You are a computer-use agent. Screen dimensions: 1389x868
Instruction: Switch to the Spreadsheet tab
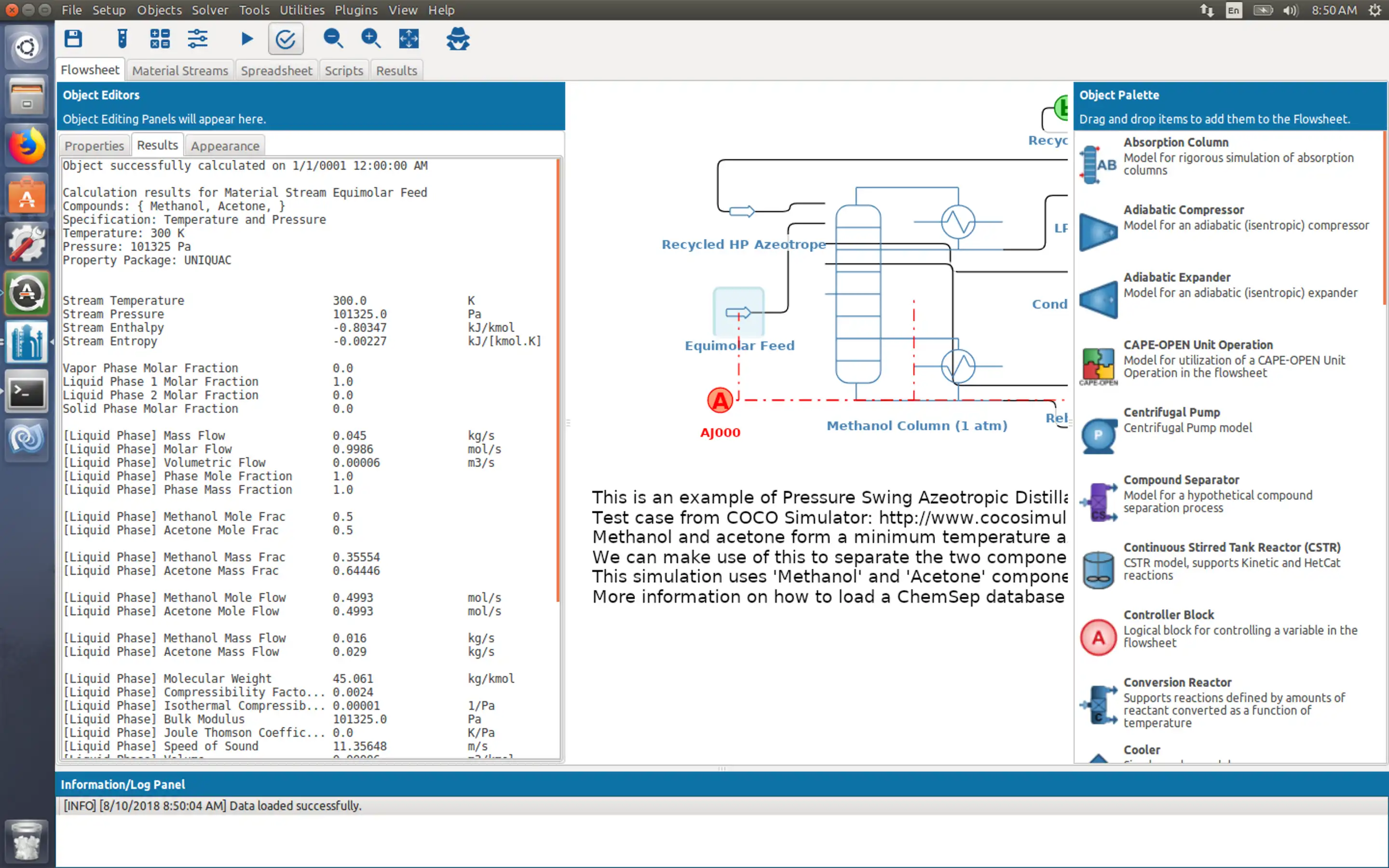point(275,70)
